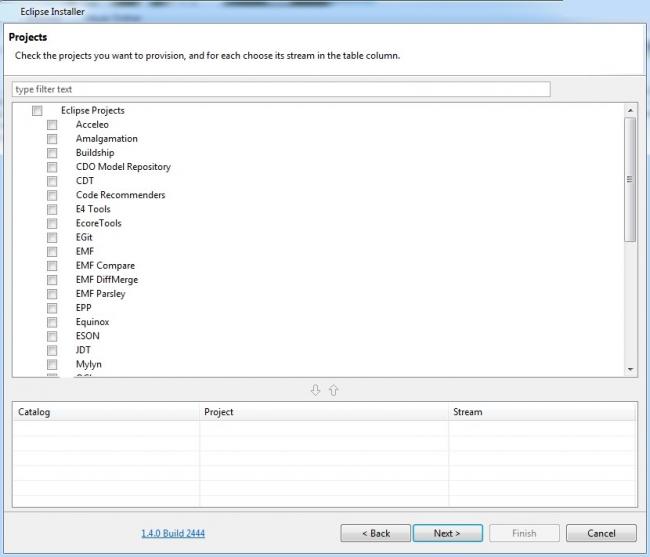Check the Eclipse Projects root checkbox
The image size is (650, 557).
pyautogui.click(x=37, y=111)
